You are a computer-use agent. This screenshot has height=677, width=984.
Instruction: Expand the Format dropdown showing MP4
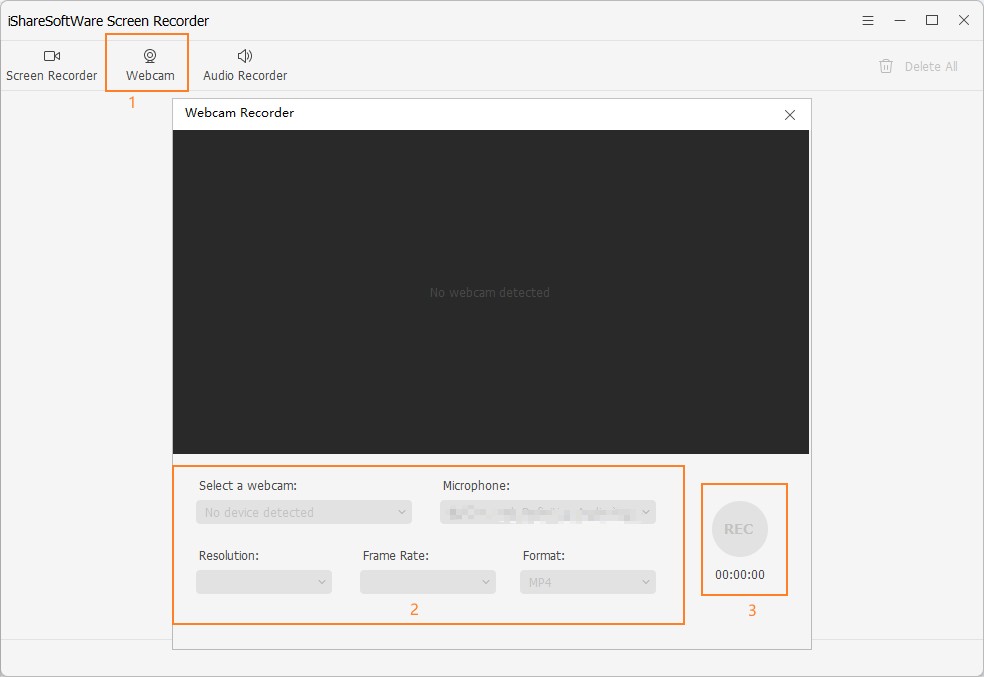coord(588,582)
